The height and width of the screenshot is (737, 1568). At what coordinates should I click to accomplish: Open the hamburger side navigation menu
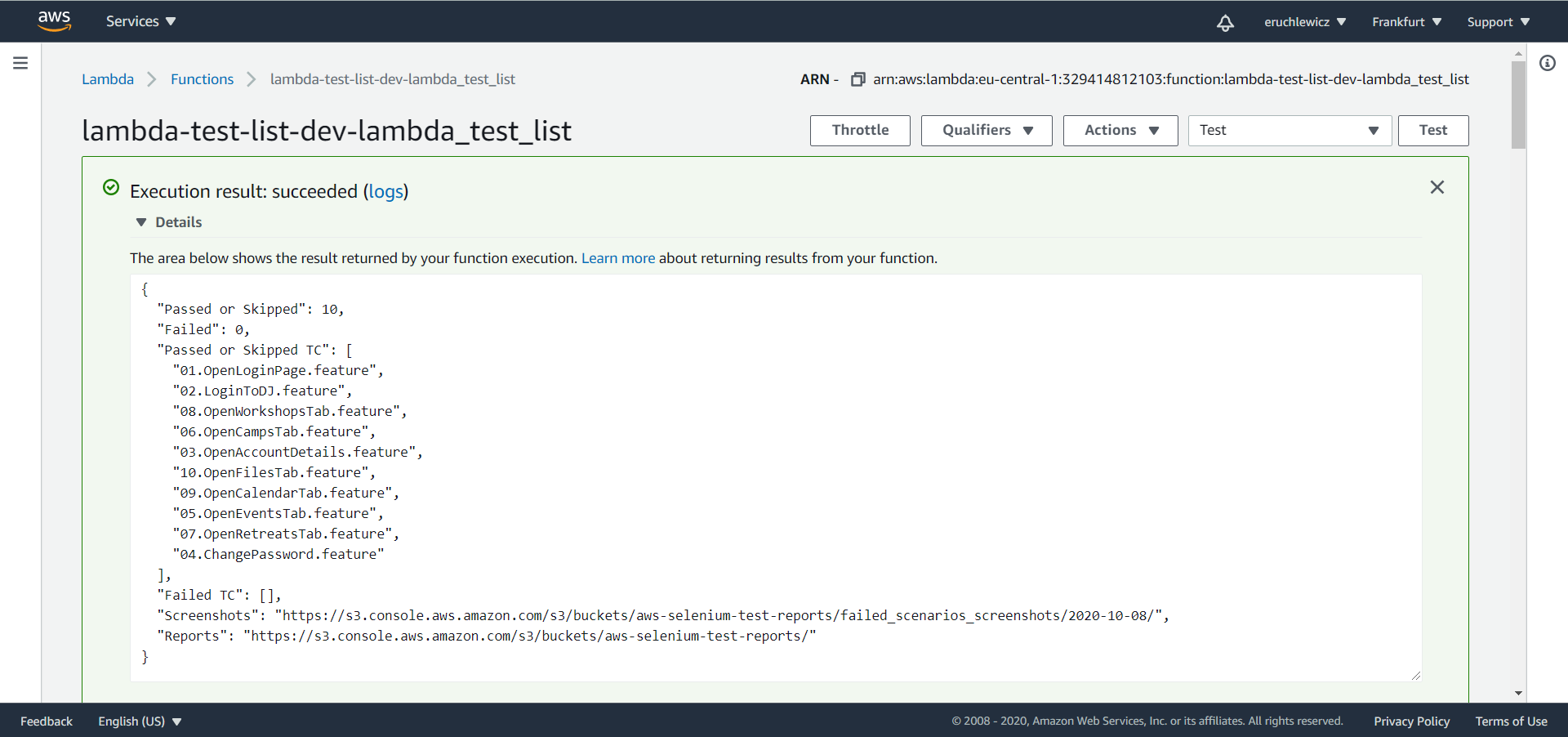(x=20, y=63)
